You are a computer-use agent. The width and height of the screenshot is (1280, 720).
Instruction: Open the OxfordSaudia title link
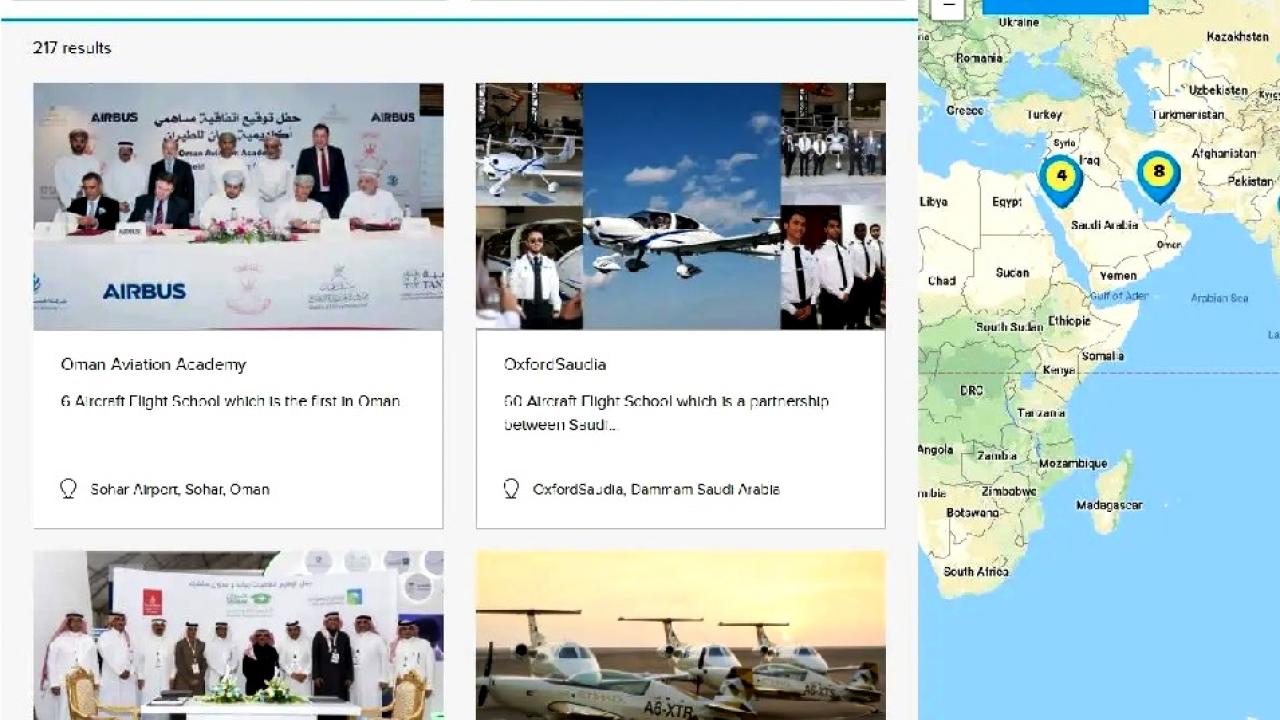coord(555,364)
